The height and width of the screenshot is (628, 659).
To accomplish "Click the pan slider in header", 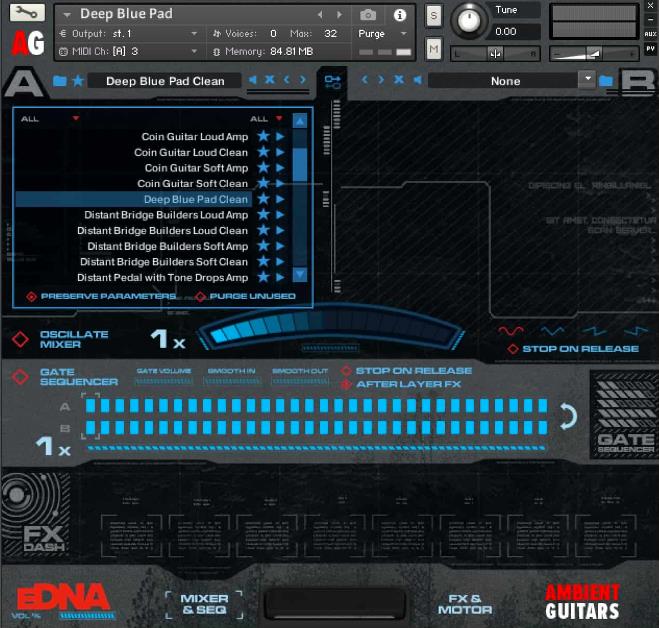I will coord(495,54).
